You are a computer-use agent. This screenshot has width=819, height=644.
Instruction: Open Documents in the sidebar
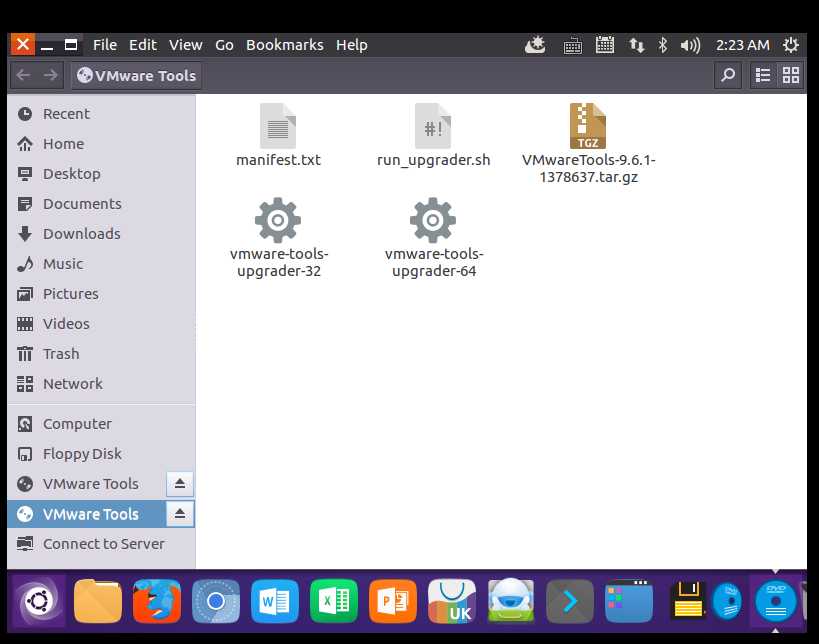[x=101, y=204]
